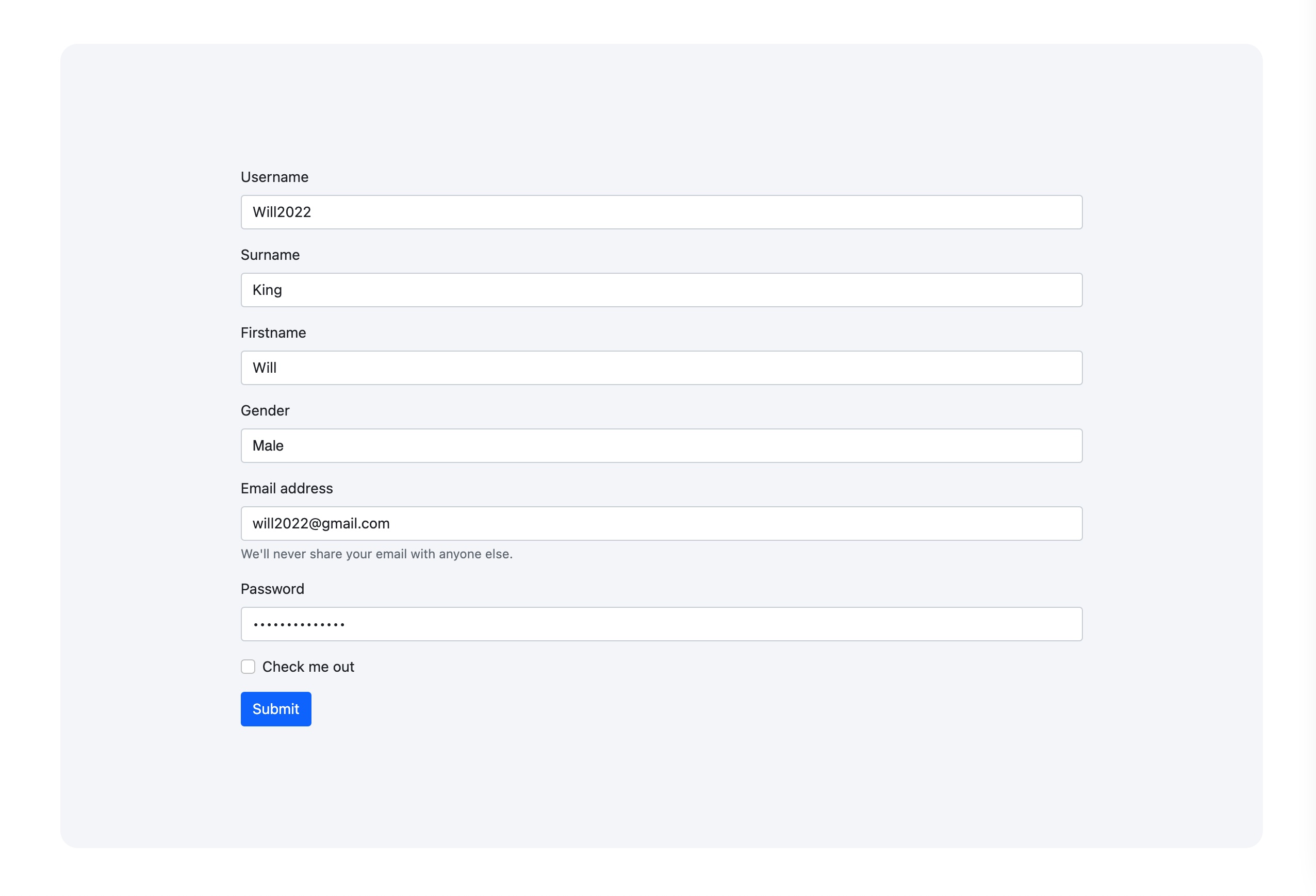Click the 'Will2022' text in Username
The height and width of the screenshot is (896, 1316).
pos(282,212)
